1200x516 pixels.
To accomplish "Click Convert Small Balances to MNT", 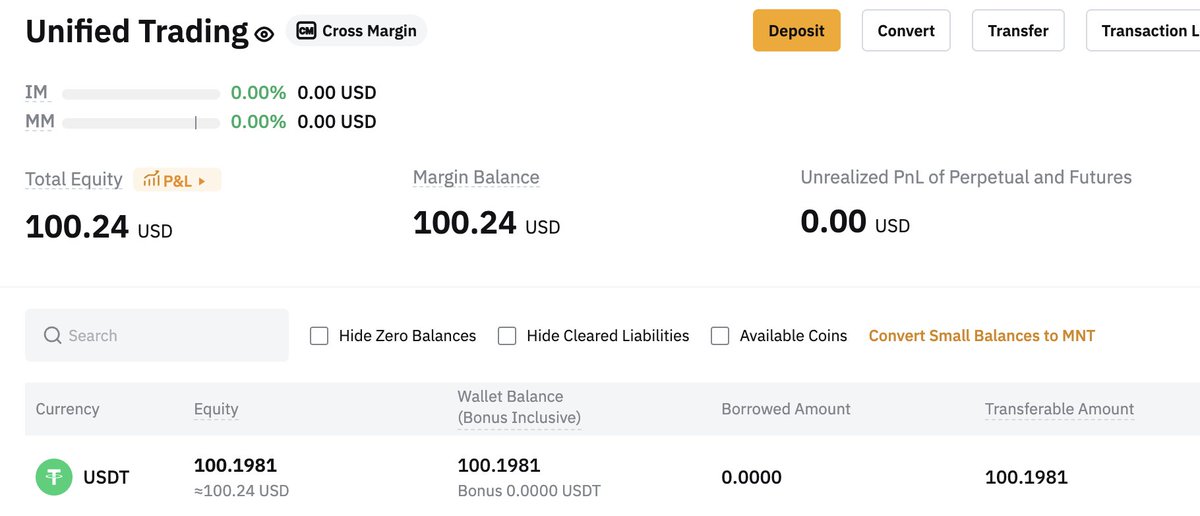I will click(x=981, y=336).
